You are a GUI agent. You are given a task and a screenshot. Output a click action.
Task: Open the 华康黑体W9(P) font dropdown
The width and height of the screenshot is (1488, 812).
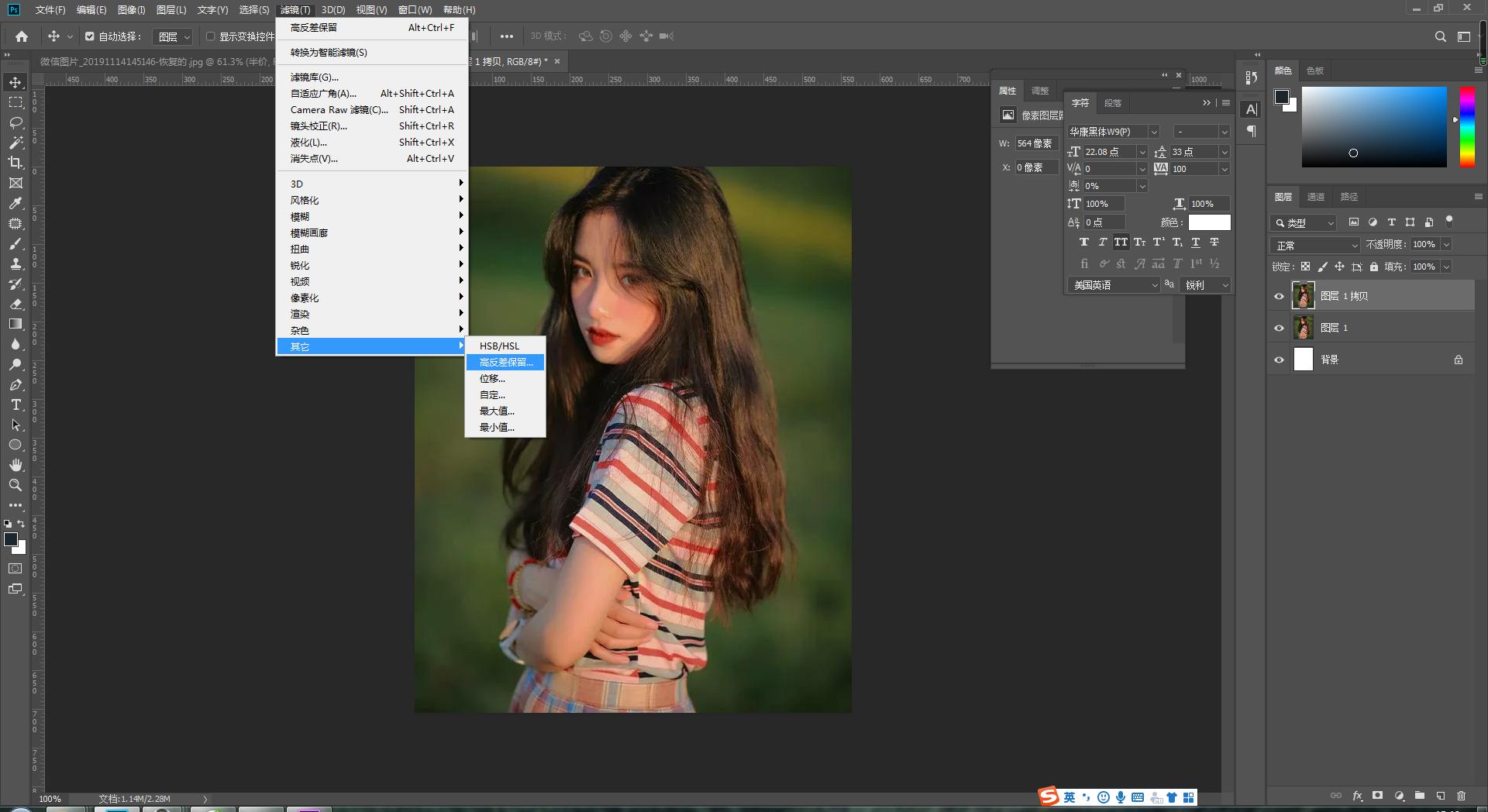pos(1113,132)
